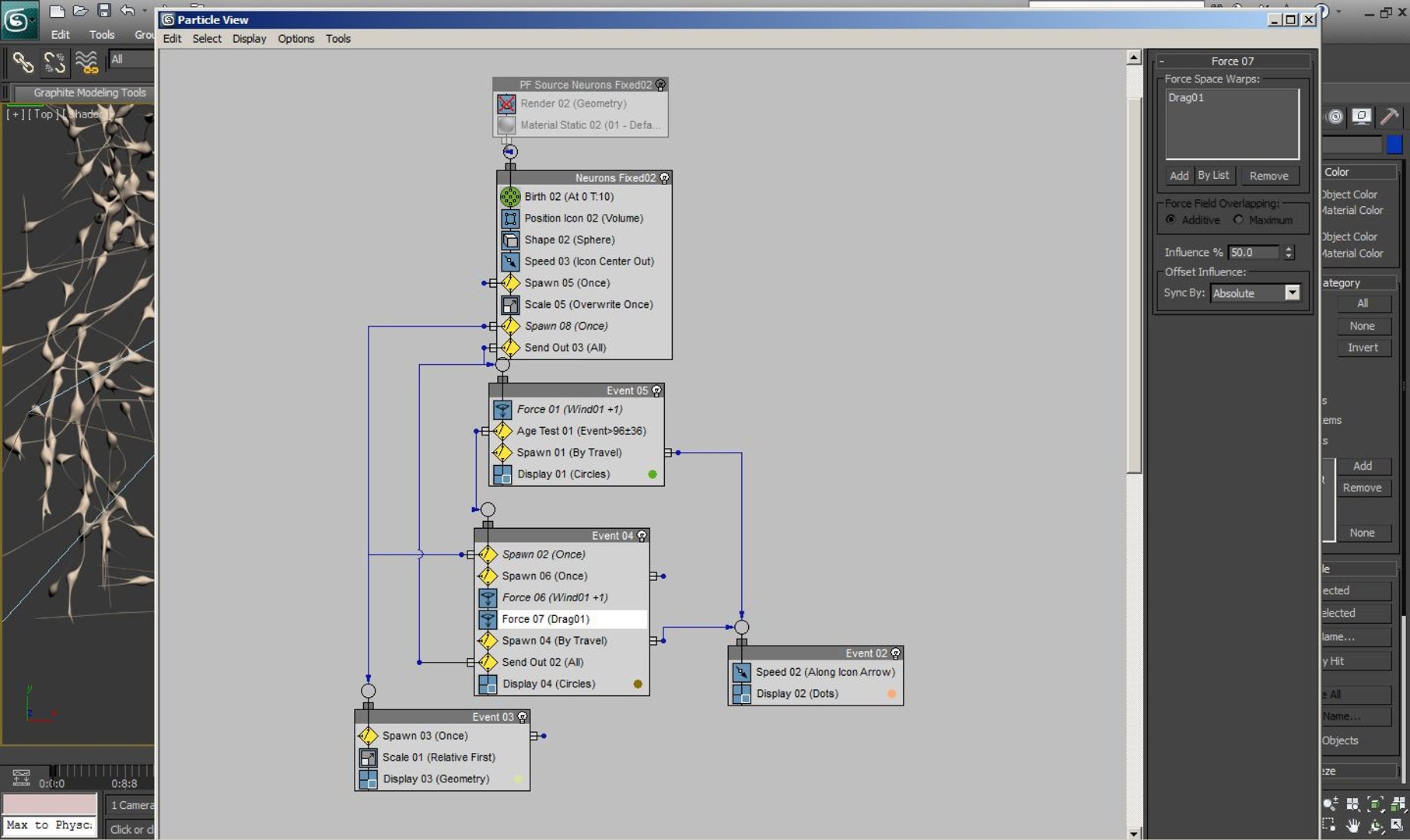Toggle the Neurons Fixed02 event lightbulb
The image size is (1410, 840).
664,178
